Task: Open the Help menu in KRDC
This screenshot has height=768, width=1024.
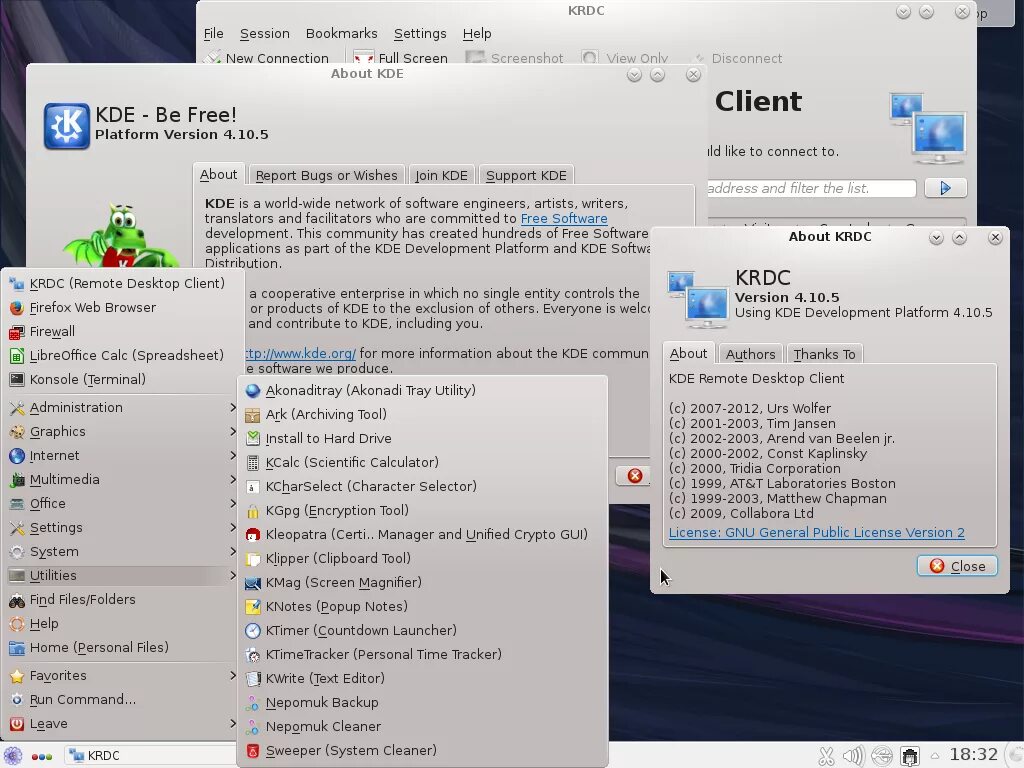Action: tap(477, 33)
